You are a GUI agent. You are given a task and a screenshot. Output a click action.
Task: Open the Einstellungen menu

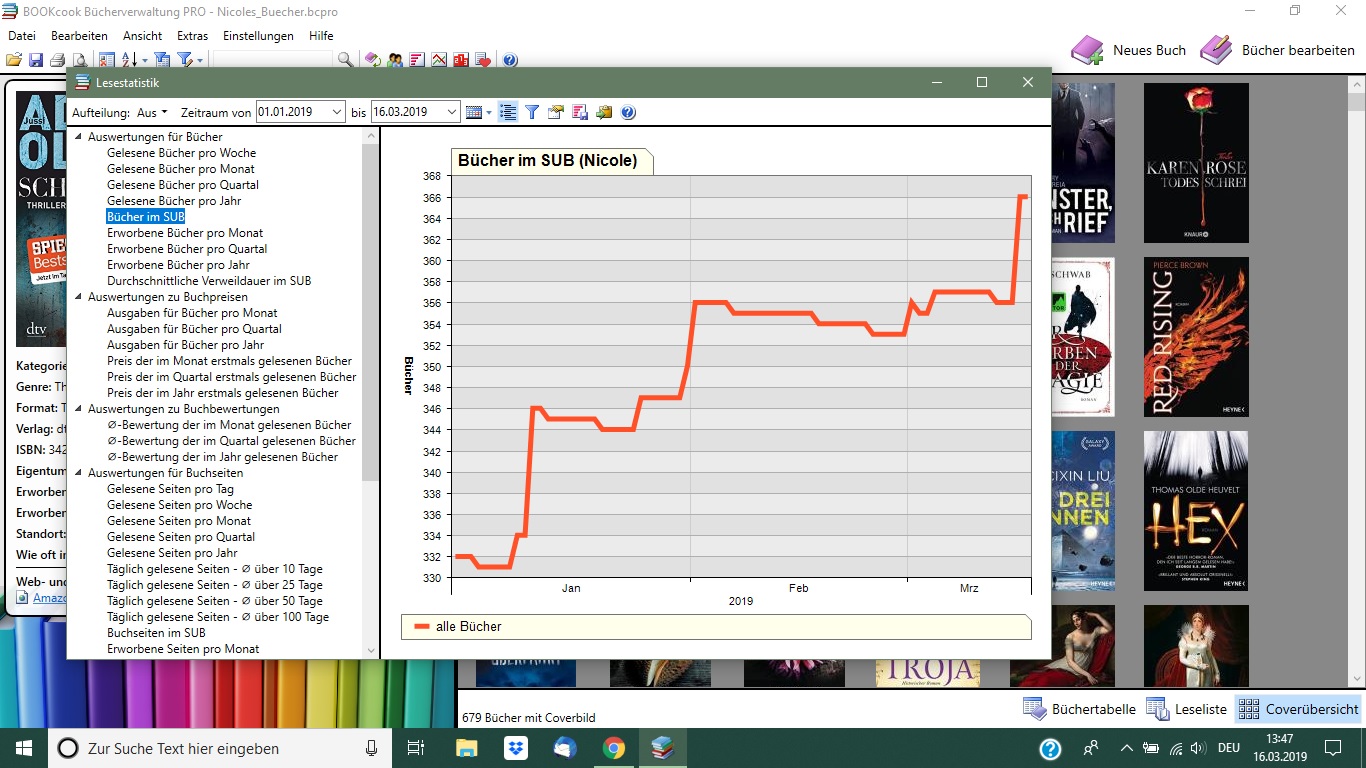[x=258, y=36]
